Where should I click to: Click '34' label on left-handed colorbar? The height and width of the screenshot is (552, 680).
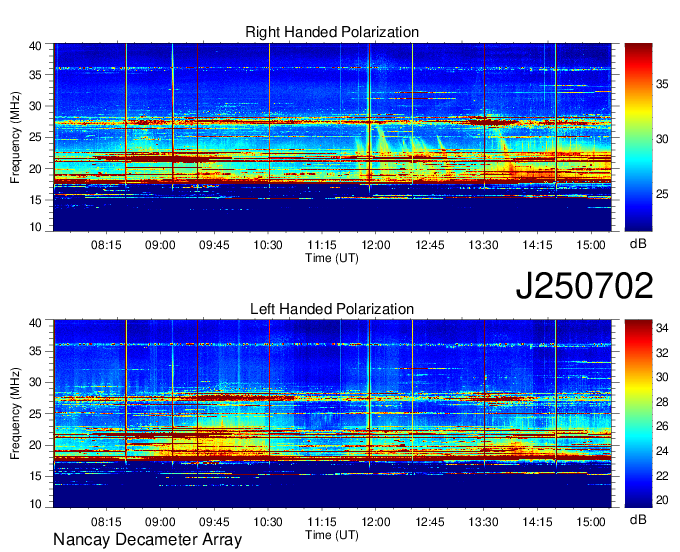click(662, 328)
